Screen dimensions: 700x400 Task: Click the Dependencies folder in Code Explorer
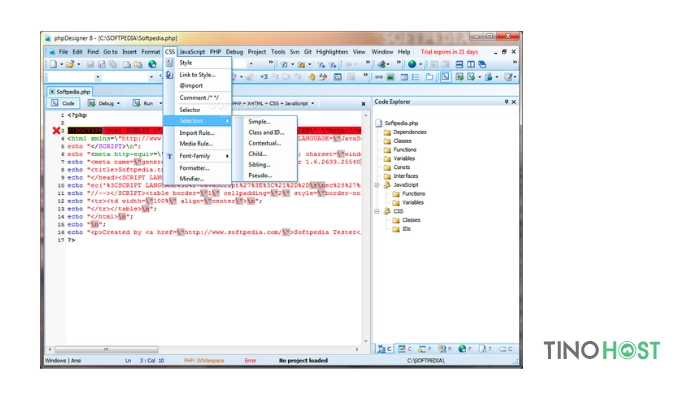pyautogui.click(x=405, y=132)
